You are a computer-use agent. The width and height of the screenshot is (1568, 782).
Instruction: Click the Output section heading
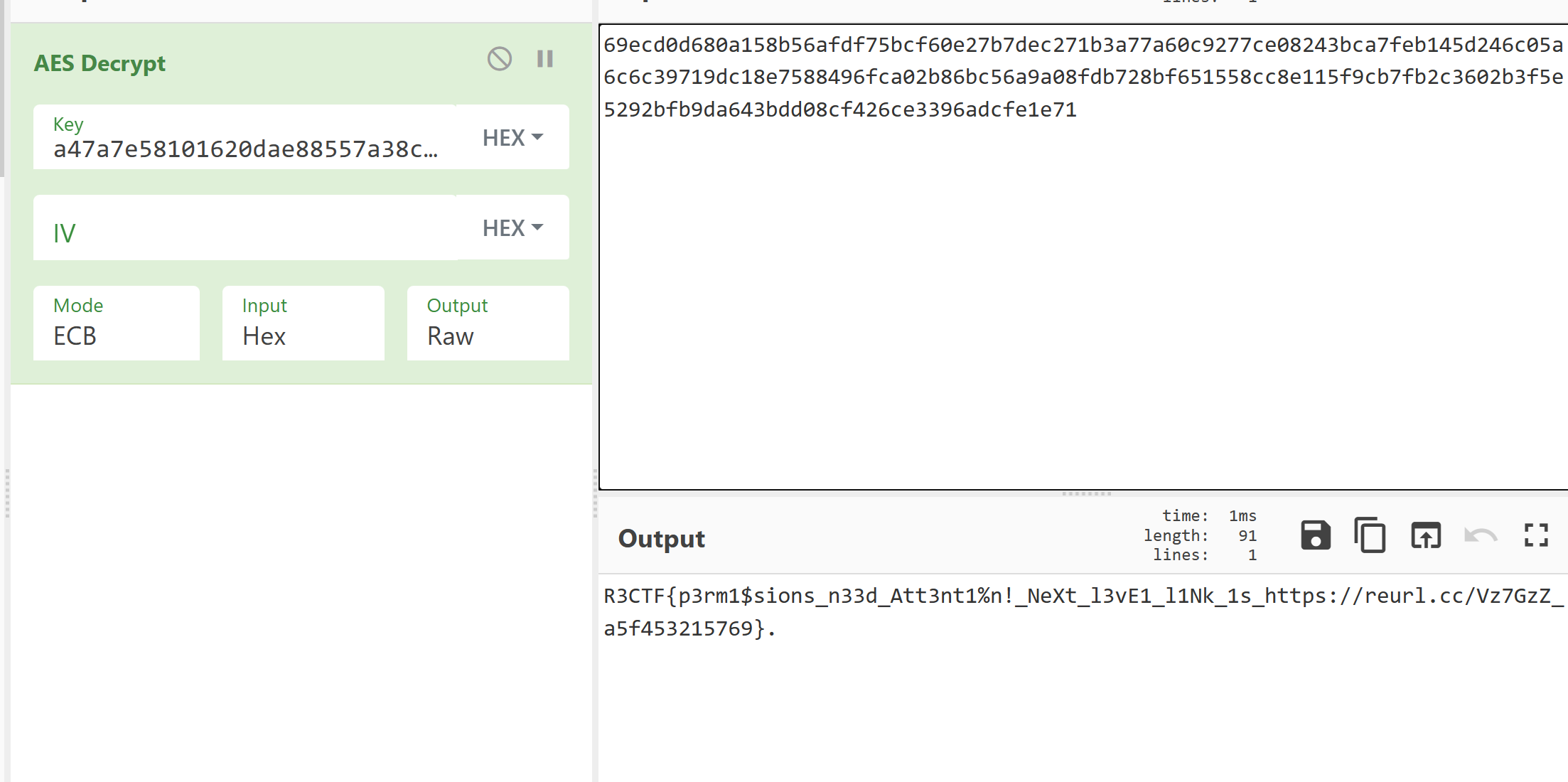pos(661,539)
